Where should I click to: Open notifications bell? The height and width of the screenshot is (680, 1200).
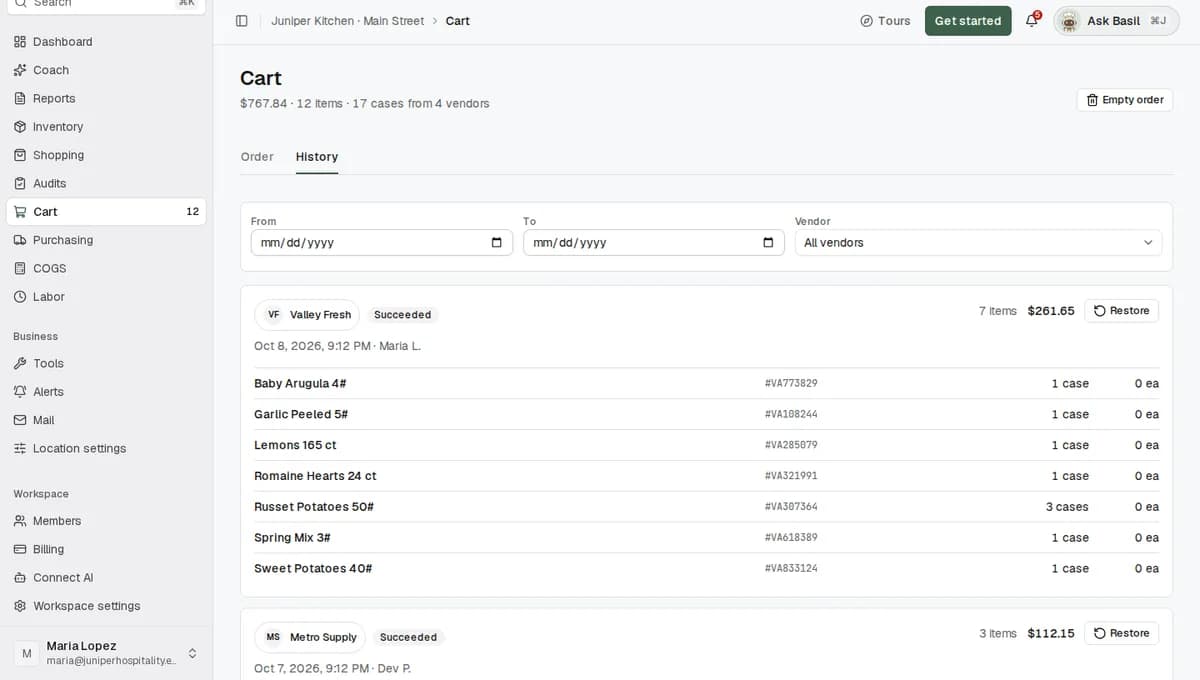(x=1032, y=21)
